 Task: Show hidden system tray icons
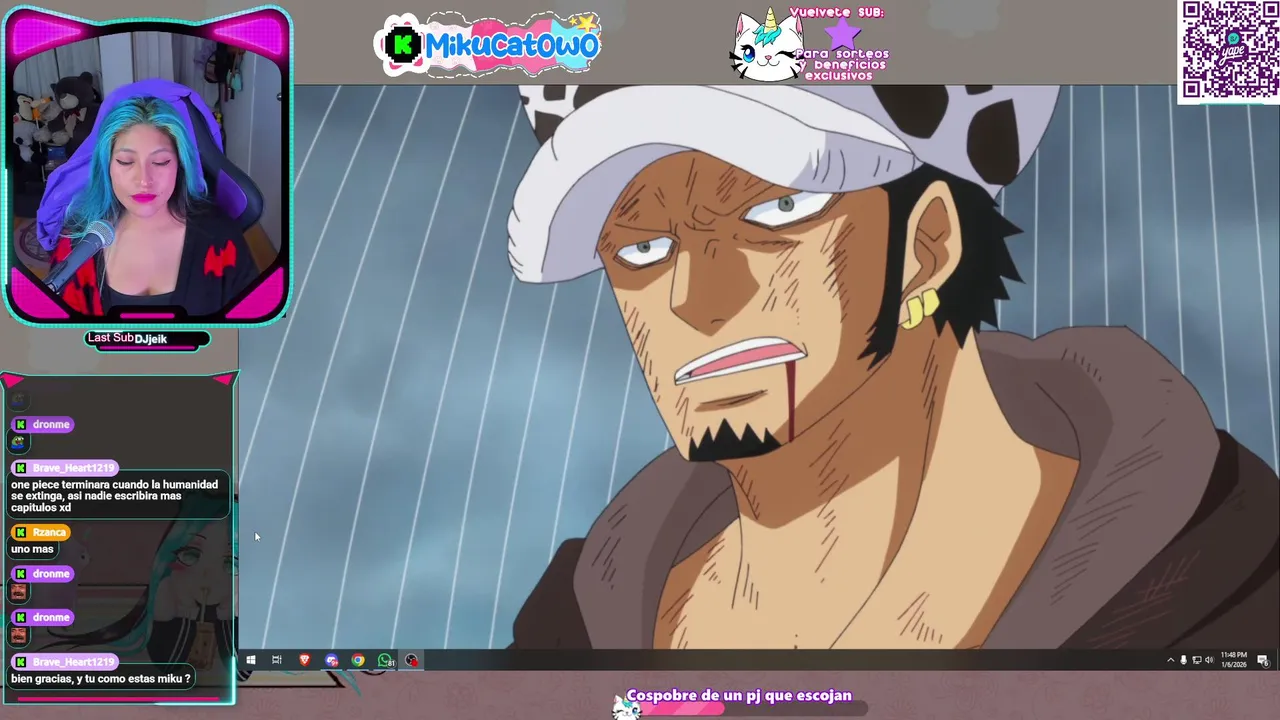point(1170,660)
